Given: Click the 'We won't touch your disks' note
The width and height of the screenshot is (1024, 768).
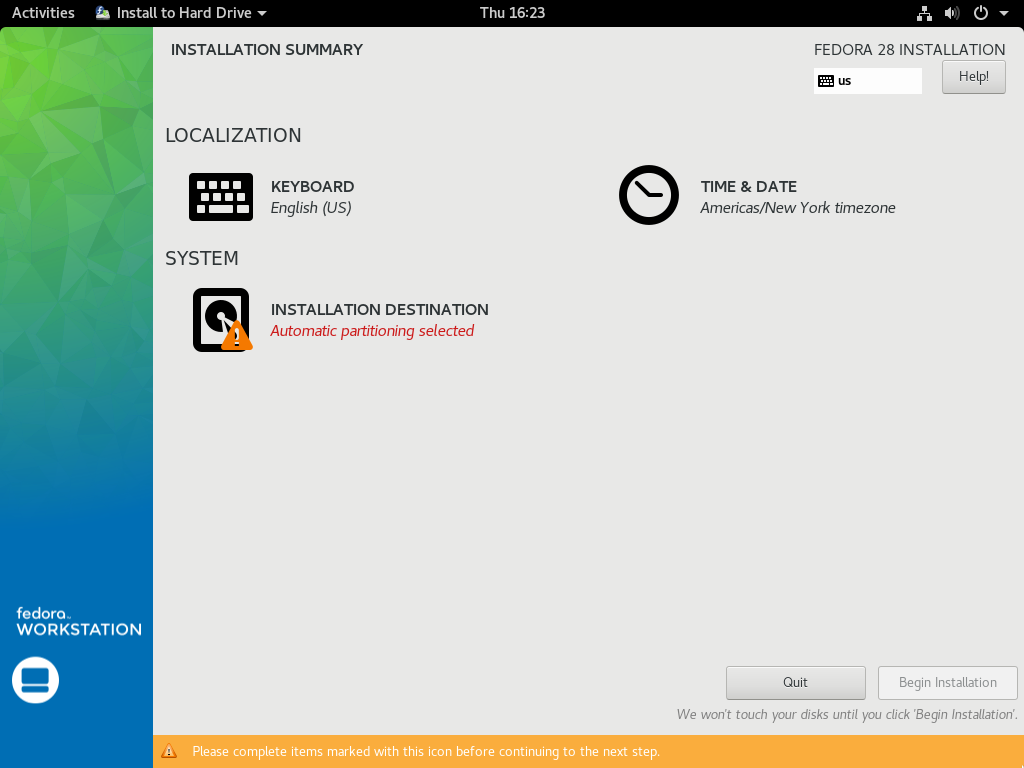Looking at the screenshot, I should [x=847, y=714].
